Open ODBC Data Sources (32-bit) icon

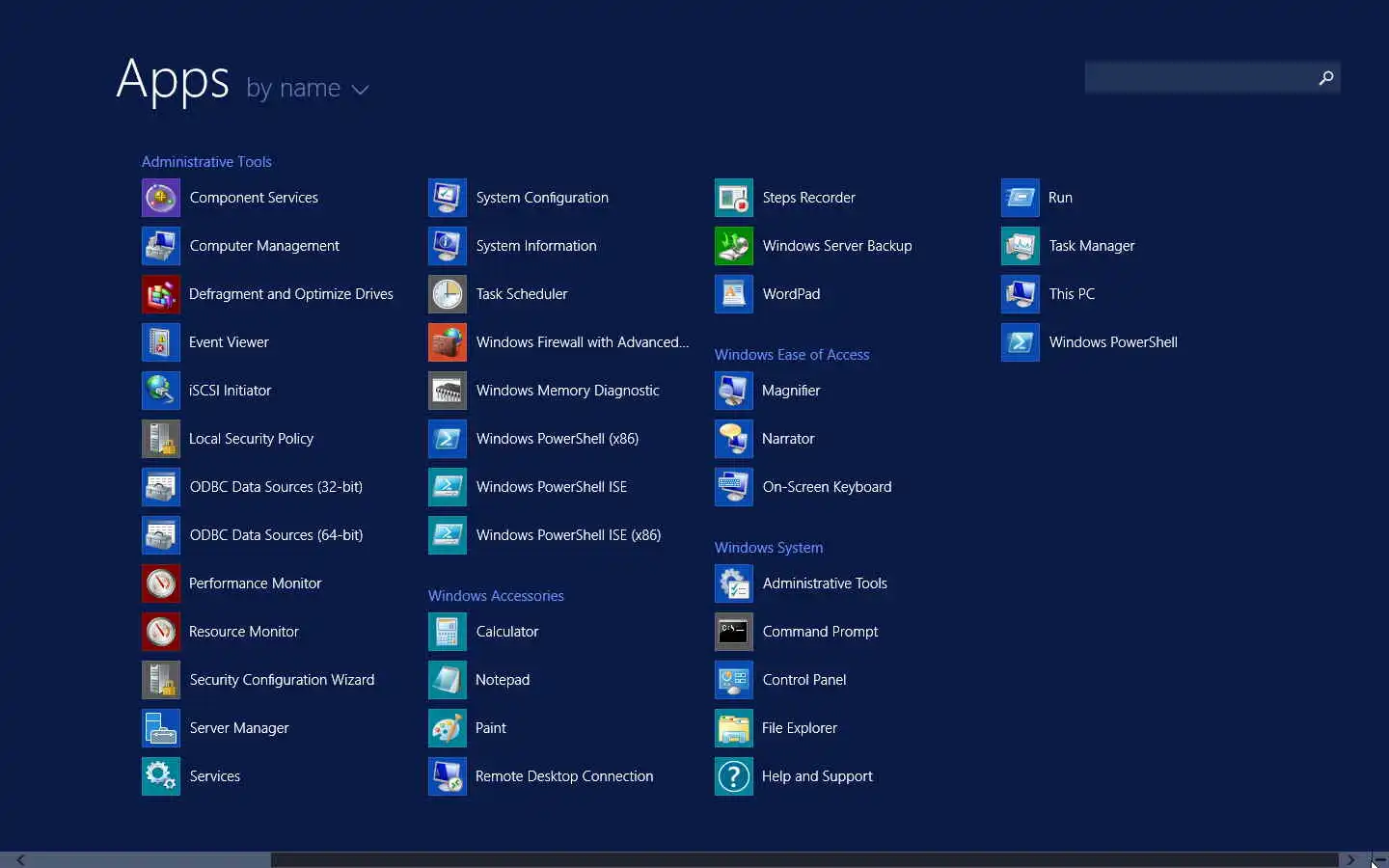point(160,487)
